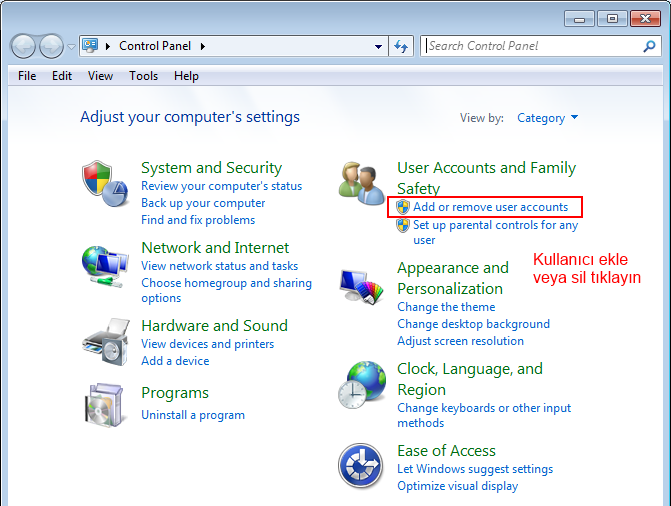Screen dimensions: 671x506
Task: Open Network and Internet heading
Action: tap(215, 248)
